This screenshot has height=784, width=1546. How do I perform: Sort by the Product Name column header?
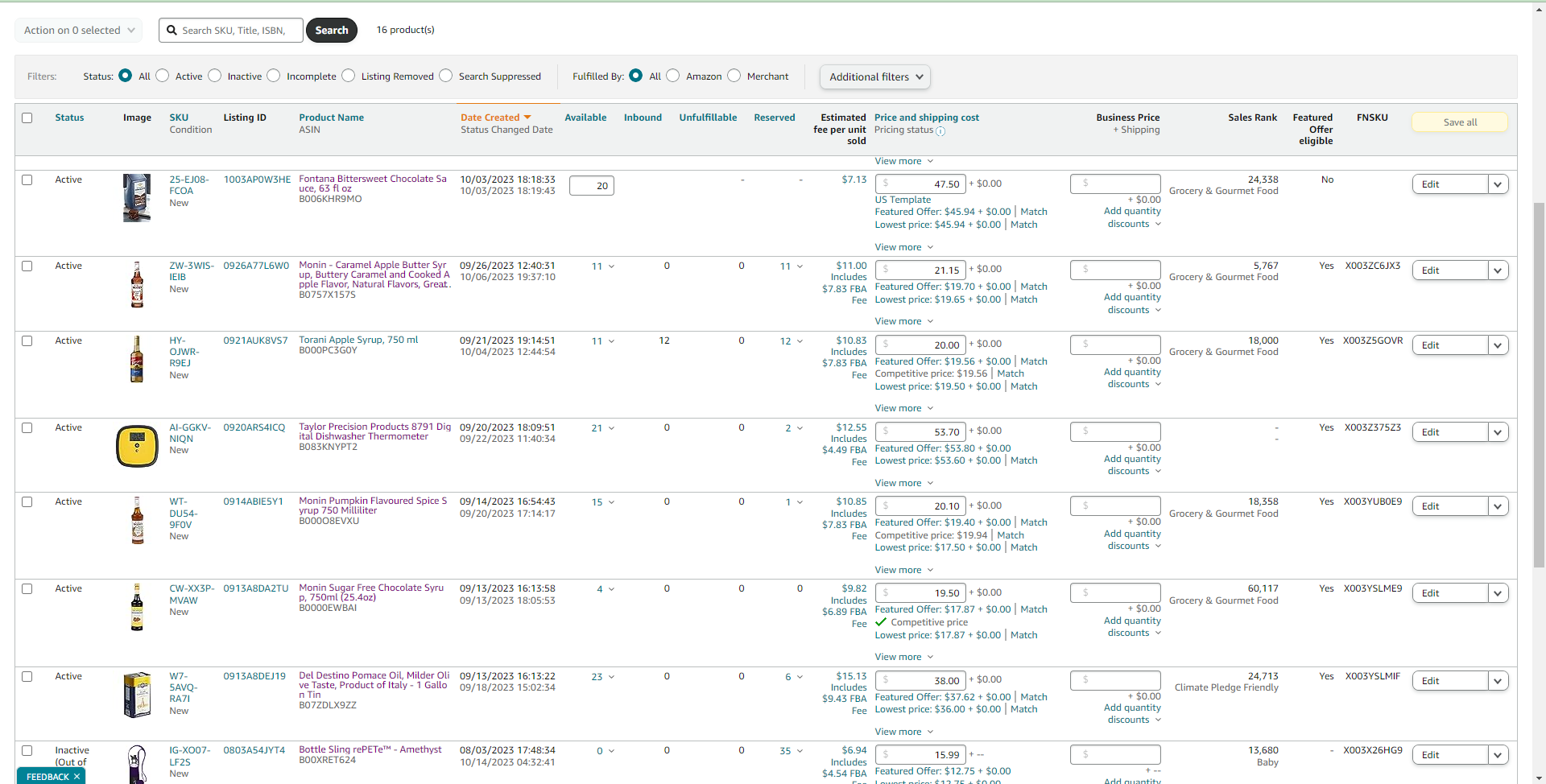tap(332, 118)
